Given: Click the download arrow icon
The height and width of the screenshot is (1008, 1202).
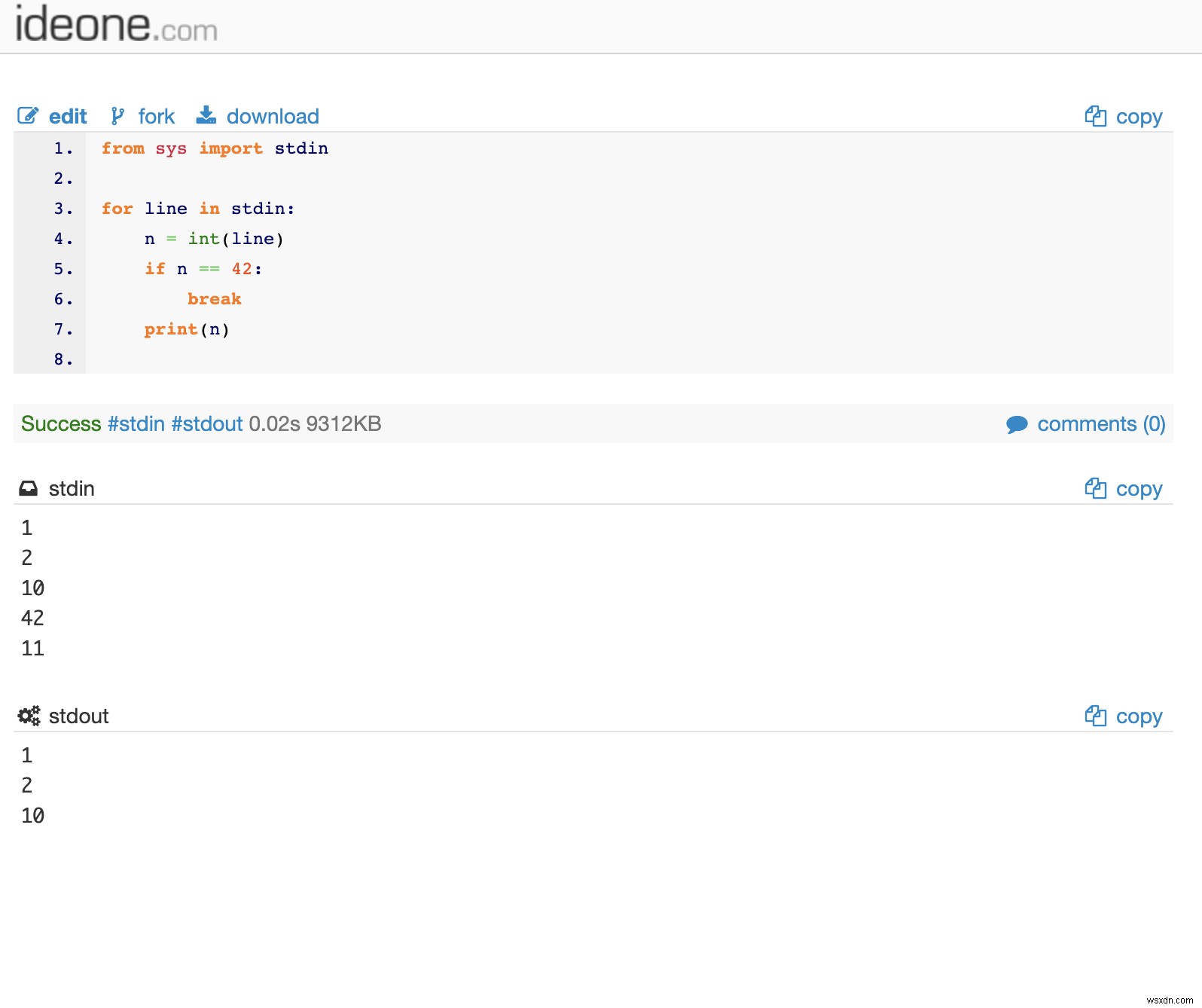Looking at the screenshot, I should (206, 115).
